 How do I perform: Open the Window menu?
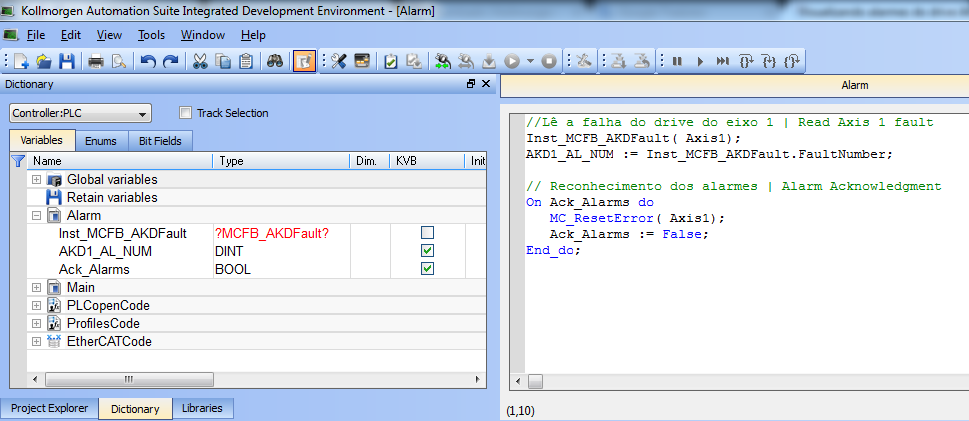[203, 35]
